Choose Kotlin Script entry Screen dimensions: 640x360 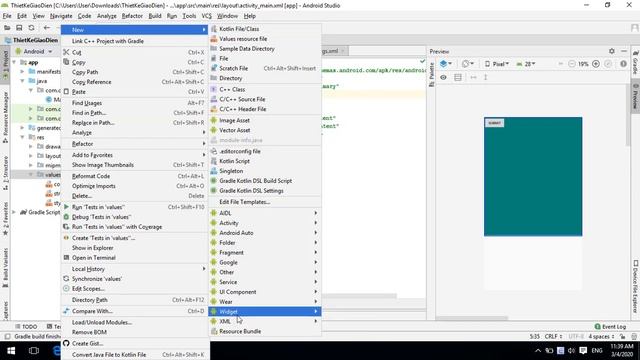264,161
